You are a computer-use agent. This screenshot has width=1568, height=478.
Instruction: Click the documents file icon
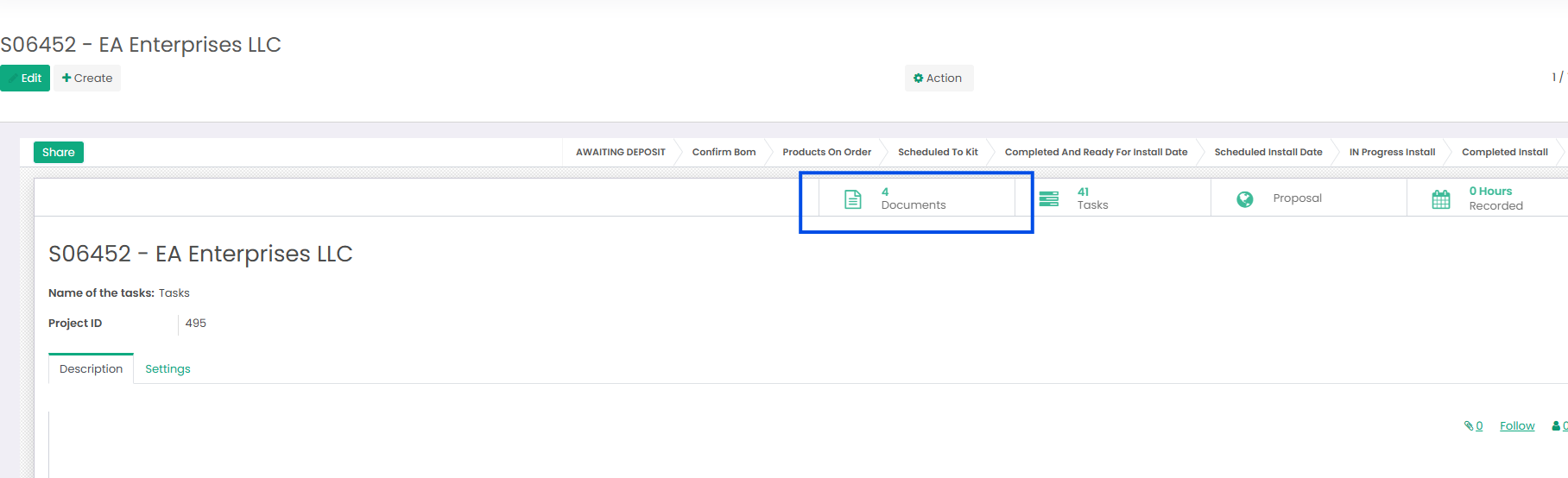852,199
